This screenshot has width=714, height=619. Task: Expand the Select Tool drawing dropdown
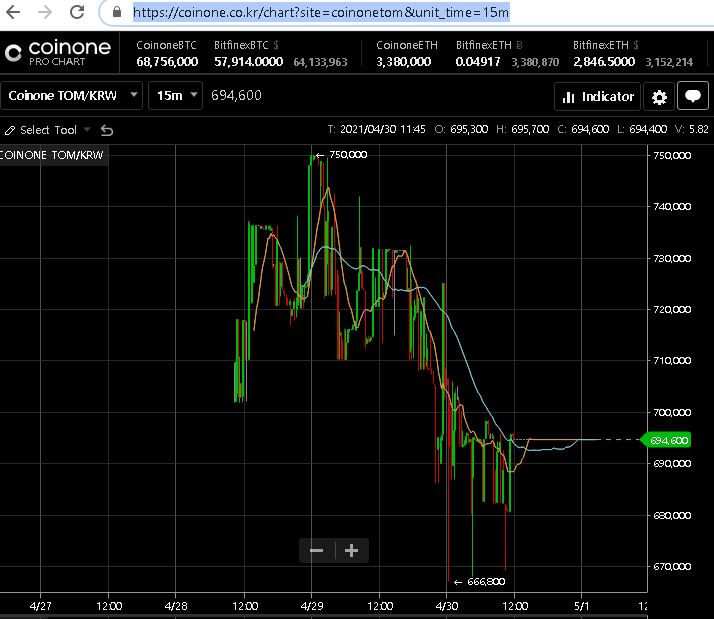click(x=87, y=130)
